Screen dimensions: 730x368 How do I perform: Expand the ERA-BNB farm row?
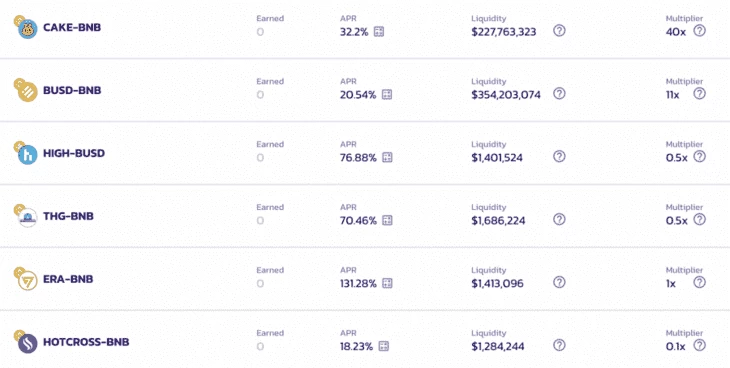tap(365, 279)
